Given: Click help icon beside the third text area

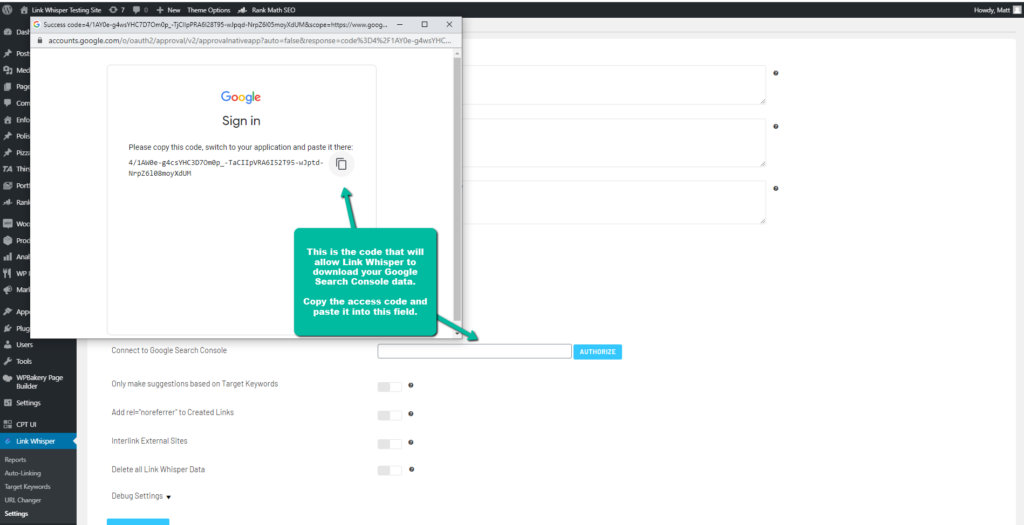Looking at the screenshot, I should point(776,189).
